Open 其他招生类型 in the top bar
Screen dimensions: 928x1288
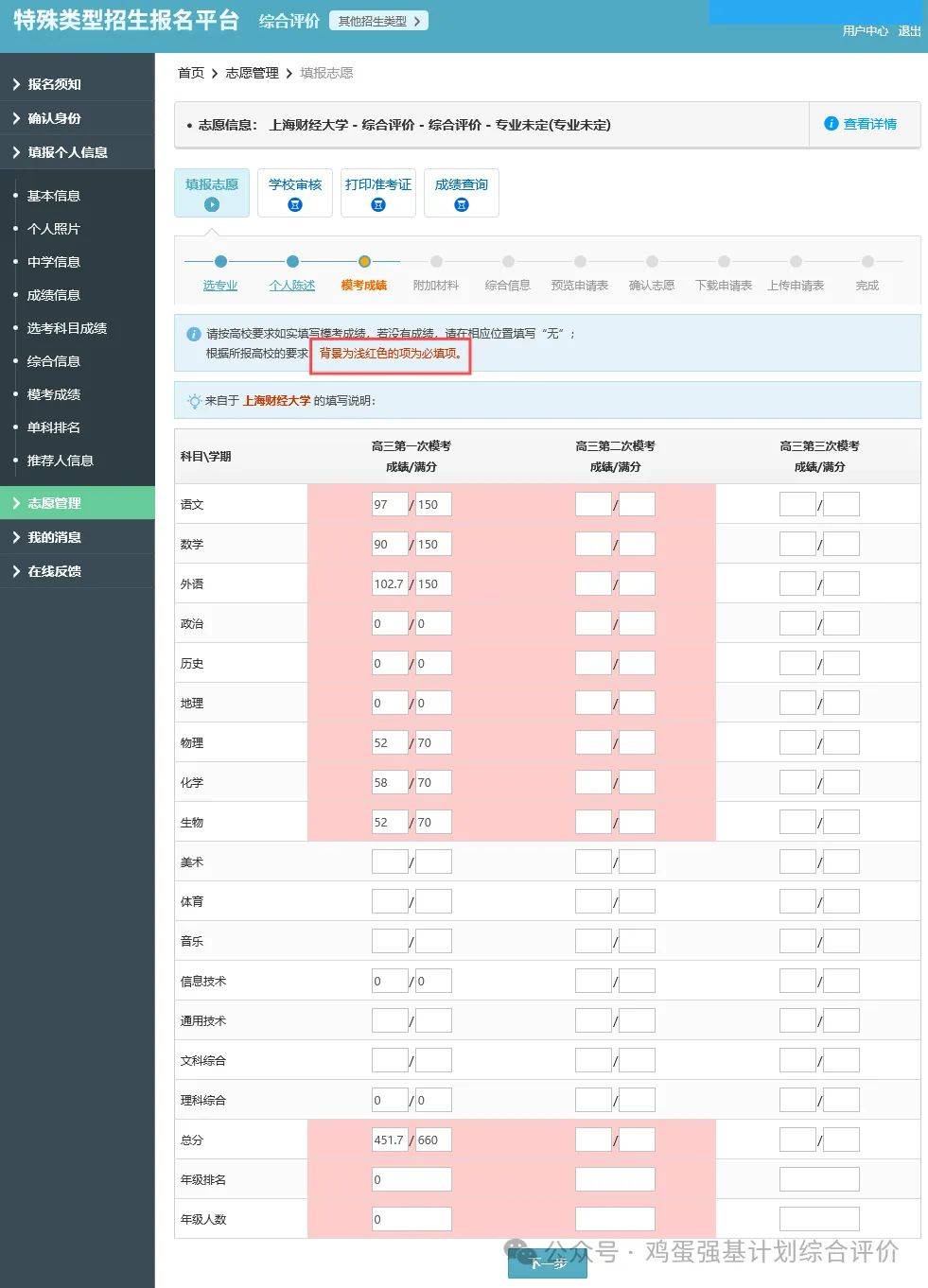[377, 20]
